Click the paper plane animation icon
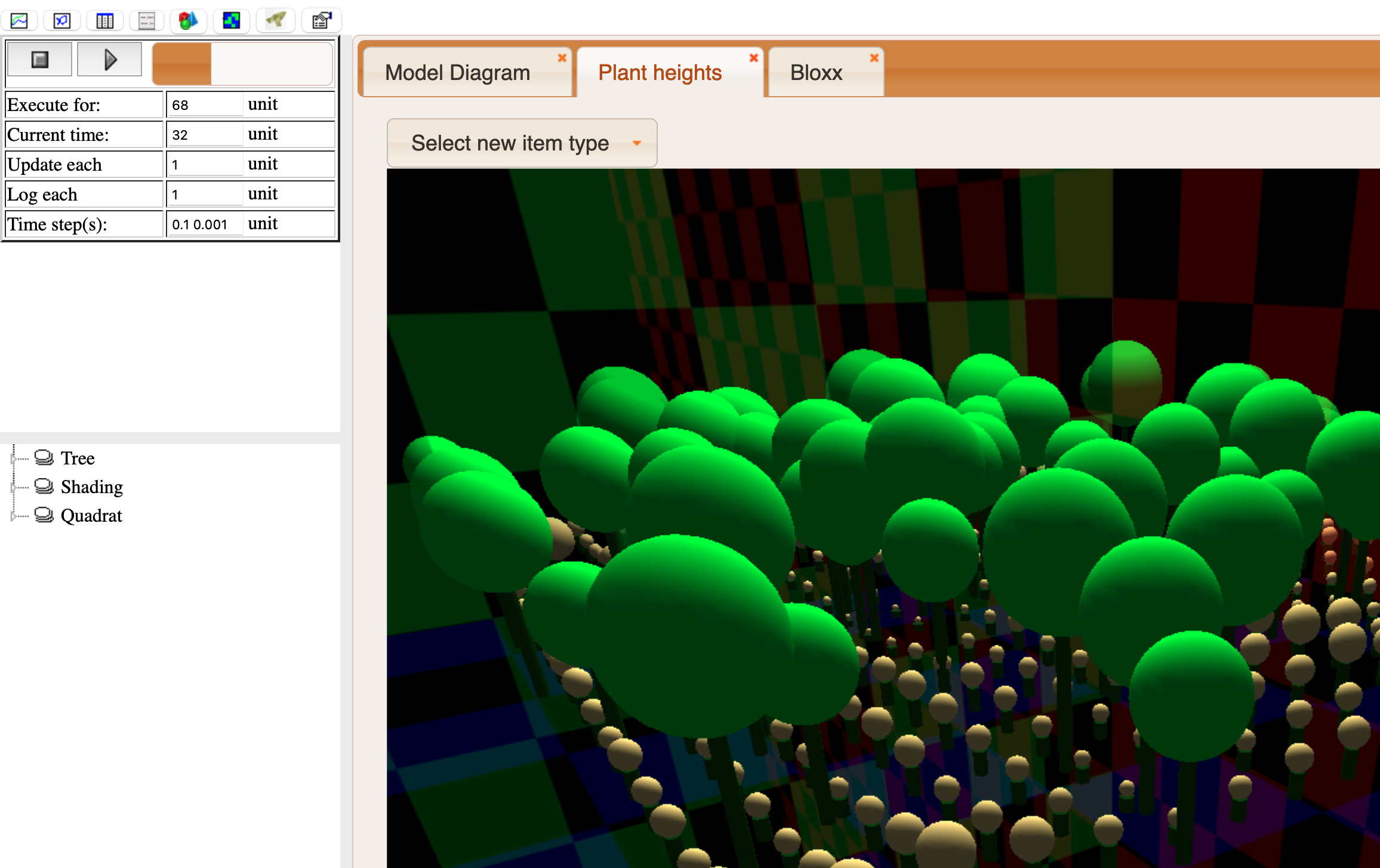 pyautogui.click(x=275, y=21)
